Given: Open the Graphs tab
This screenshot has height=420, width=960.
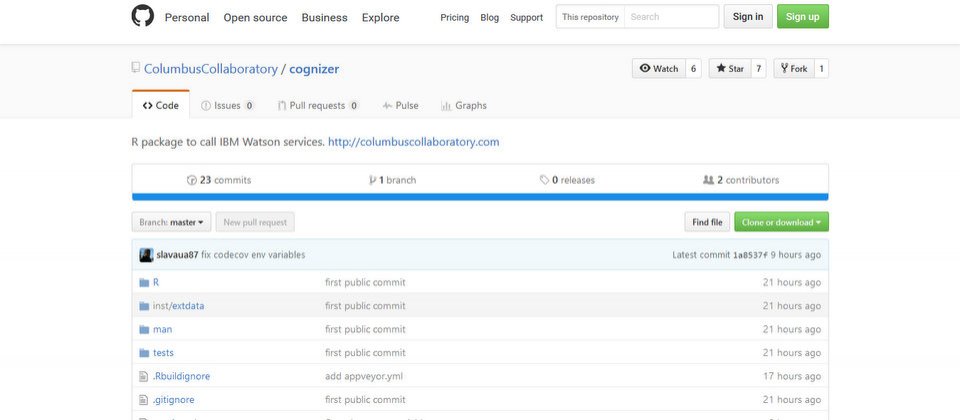Looking at the screenshot, I should coord(464,105).
